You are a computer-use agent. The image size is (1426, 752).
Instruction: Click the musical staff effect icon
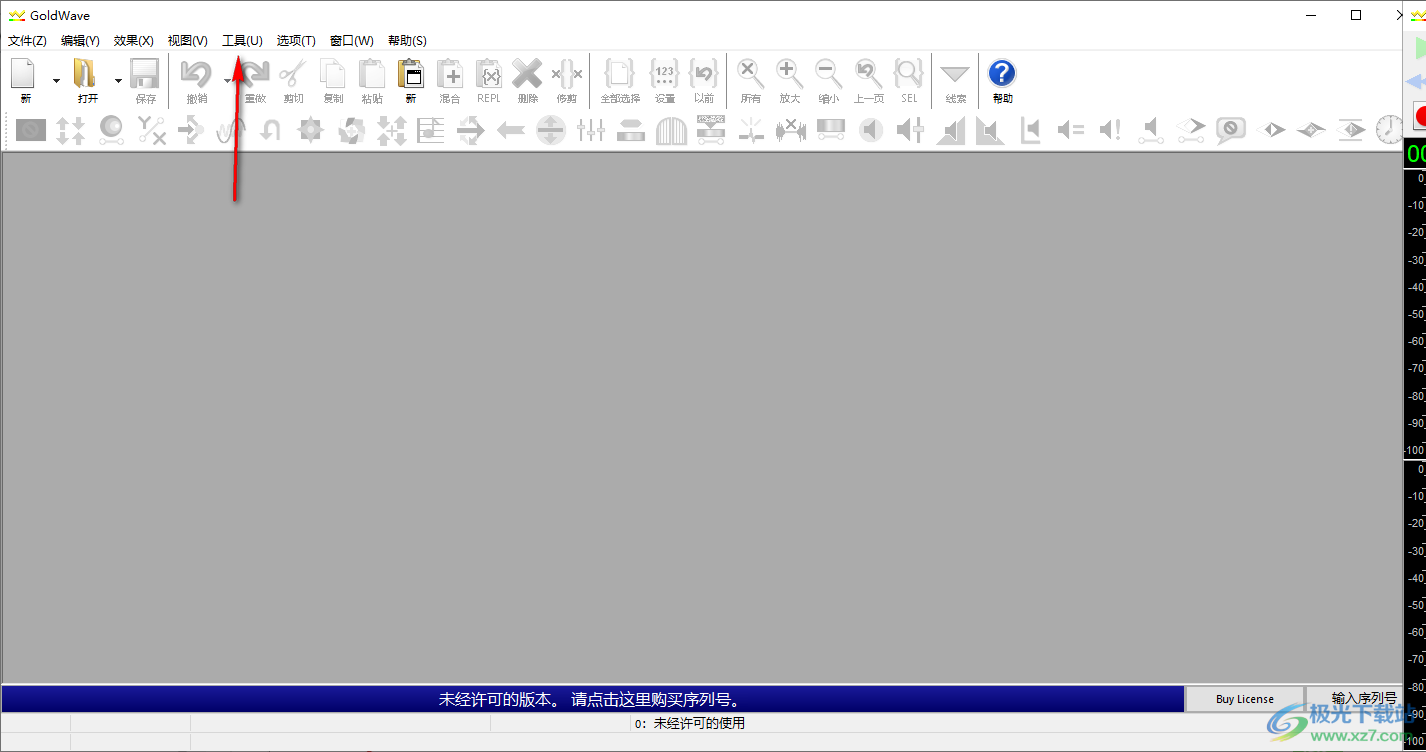(x=431, y=130)
